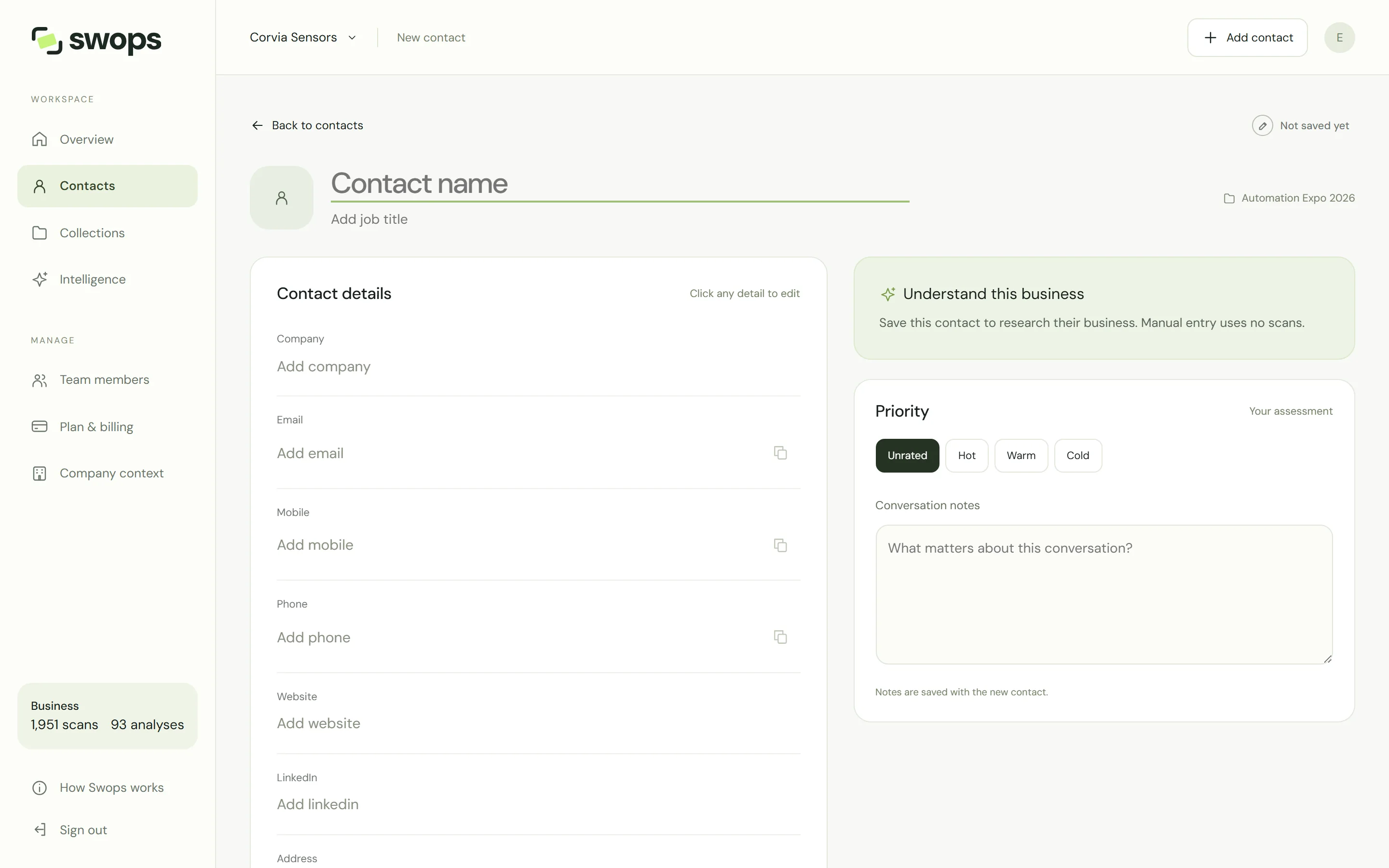Set priority to Hot

tap(967, 456)
